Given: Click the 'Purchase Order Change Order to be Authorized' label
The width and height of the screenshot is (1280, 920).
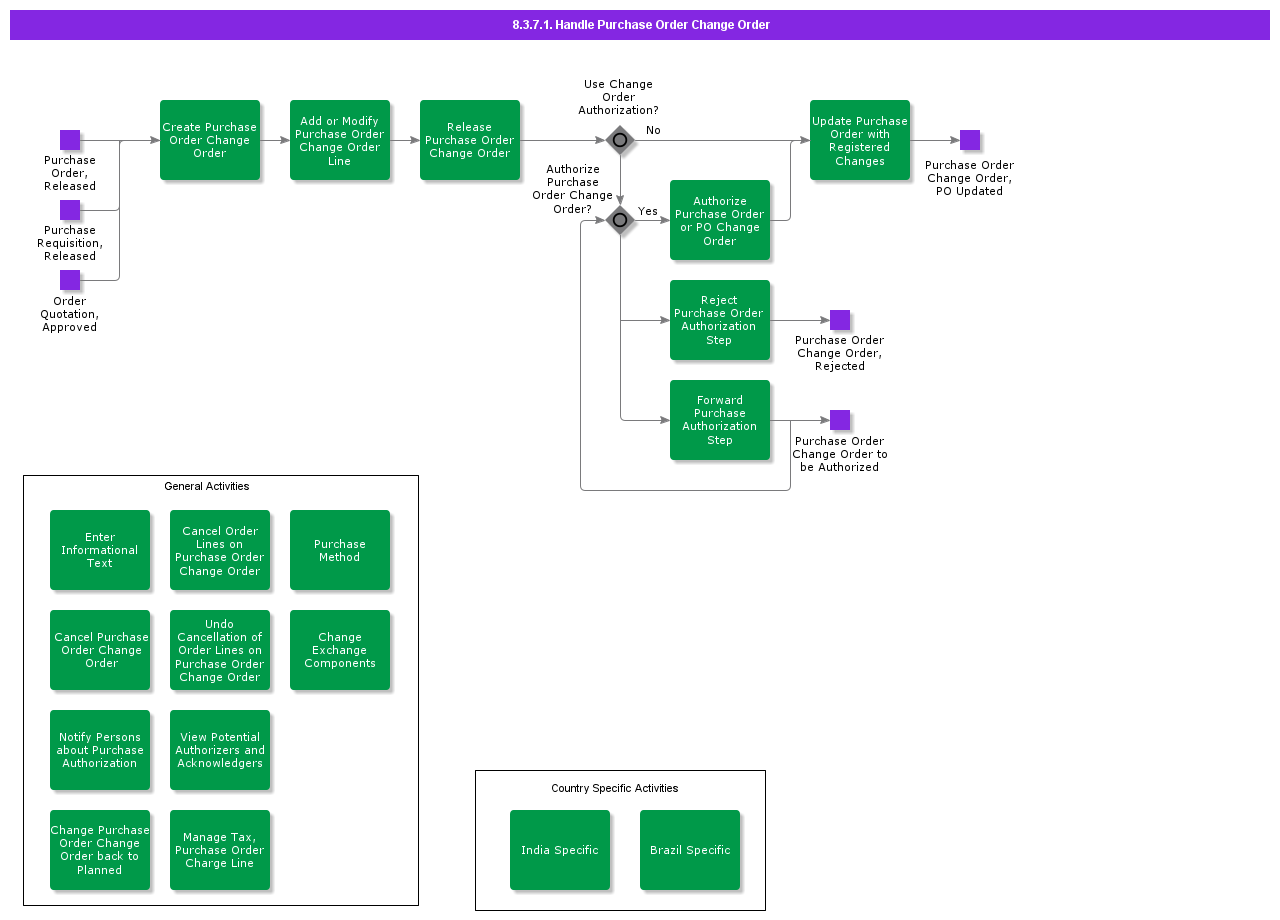Looking at the screenshot, I should pos(840,454).
